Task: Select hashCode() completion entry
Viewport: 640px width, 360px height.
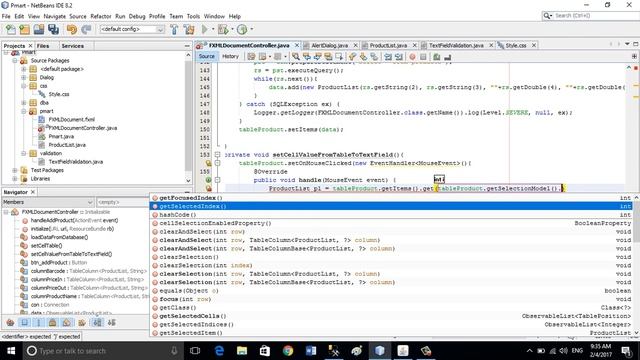Action: pos(391,215)
